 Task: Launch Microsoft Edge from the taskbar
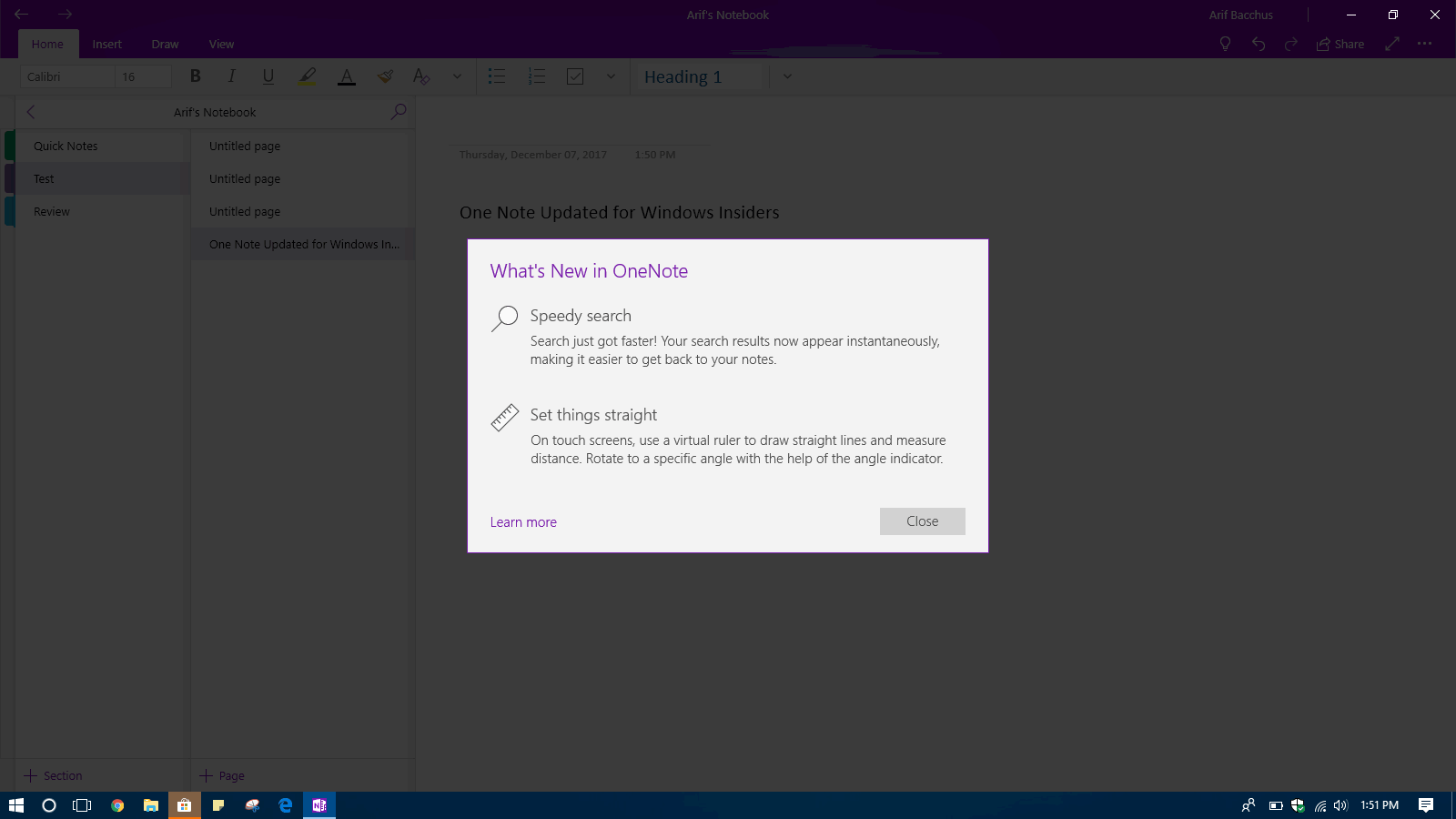(286, 805)
